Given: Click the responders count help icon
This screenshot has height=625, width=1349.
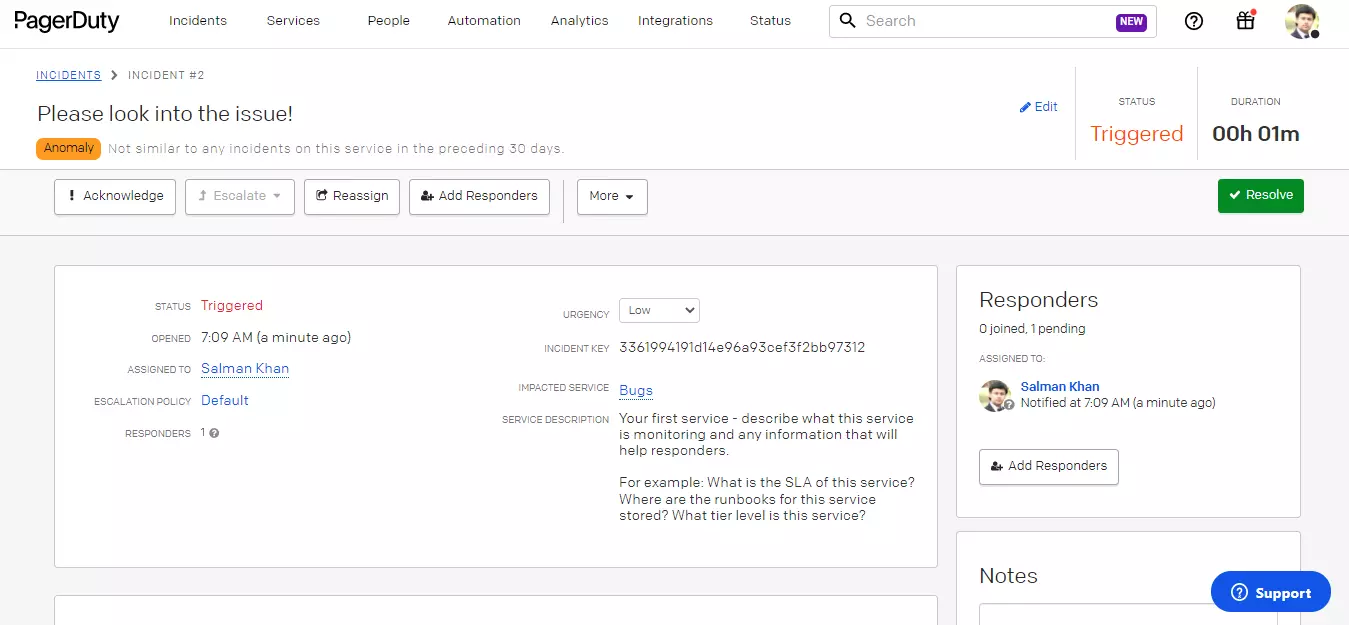Looking at the screenshot, I should pos(214,434).
